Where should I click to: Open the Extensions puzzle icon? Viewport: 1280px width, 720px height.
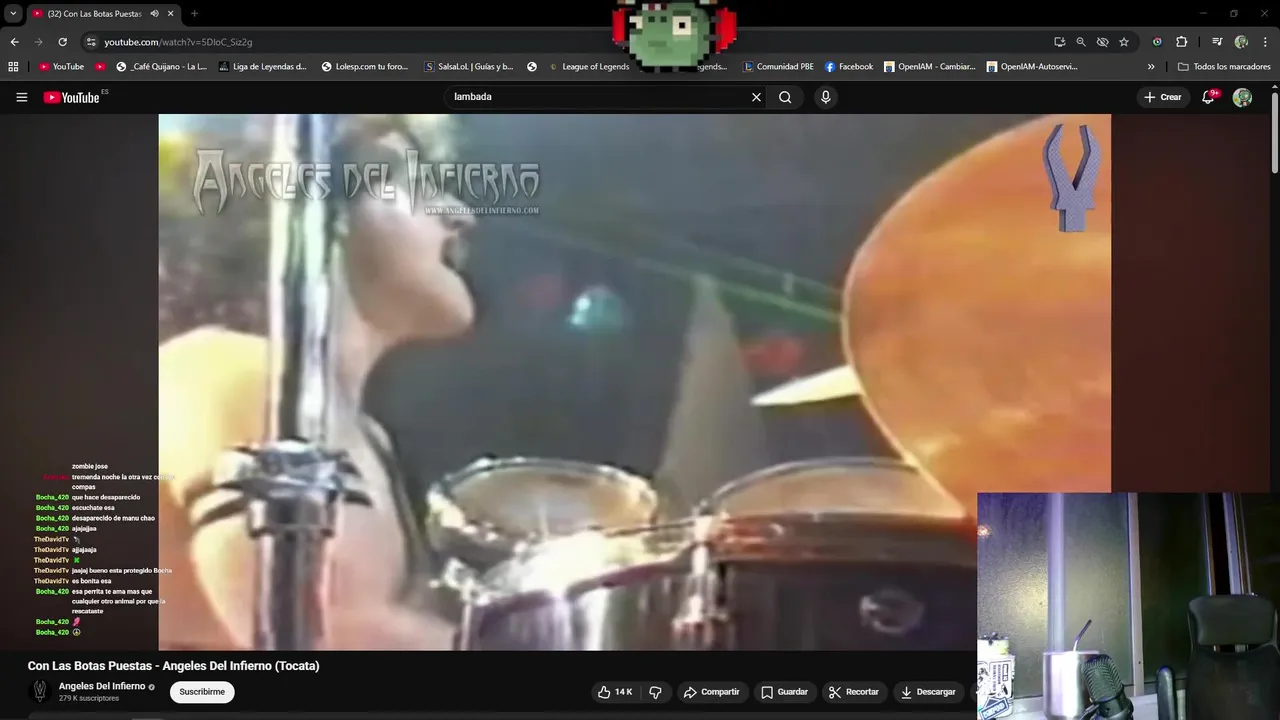pos(1181,42)
